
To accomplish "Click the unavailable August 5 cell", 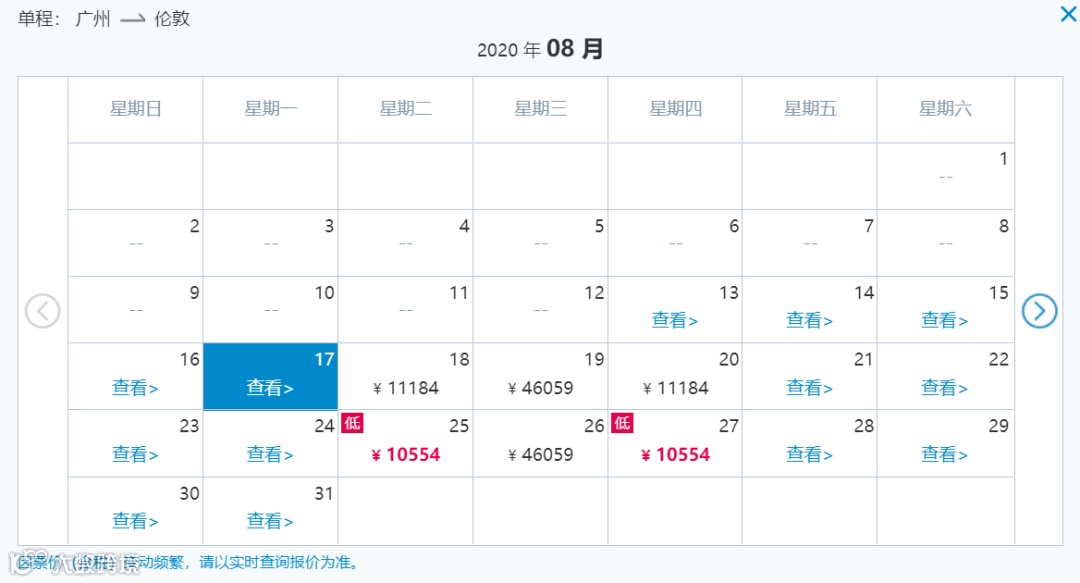I will [540, 243].
